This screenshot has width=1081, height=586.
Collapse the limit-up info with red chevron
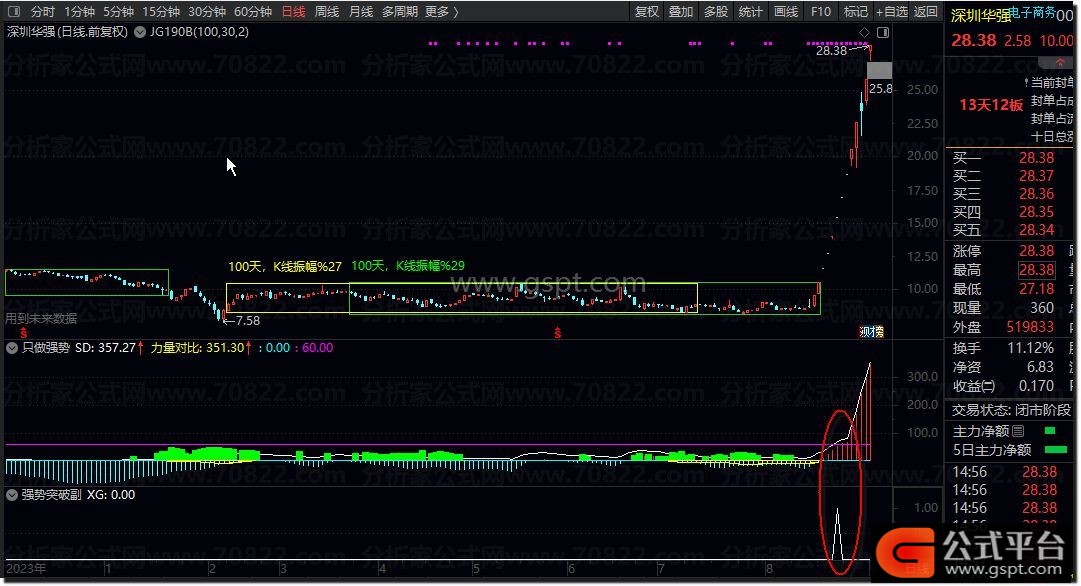1060,62
